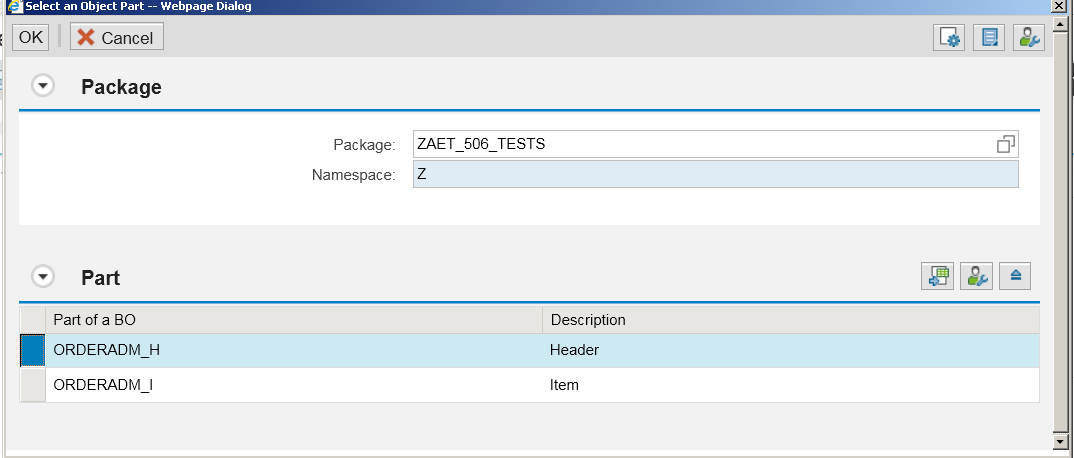Image resolution: width=1074 pixels, height=458 pixels.
Task: Click the eject-style icon above Part table
Action: pos(1015,276)
